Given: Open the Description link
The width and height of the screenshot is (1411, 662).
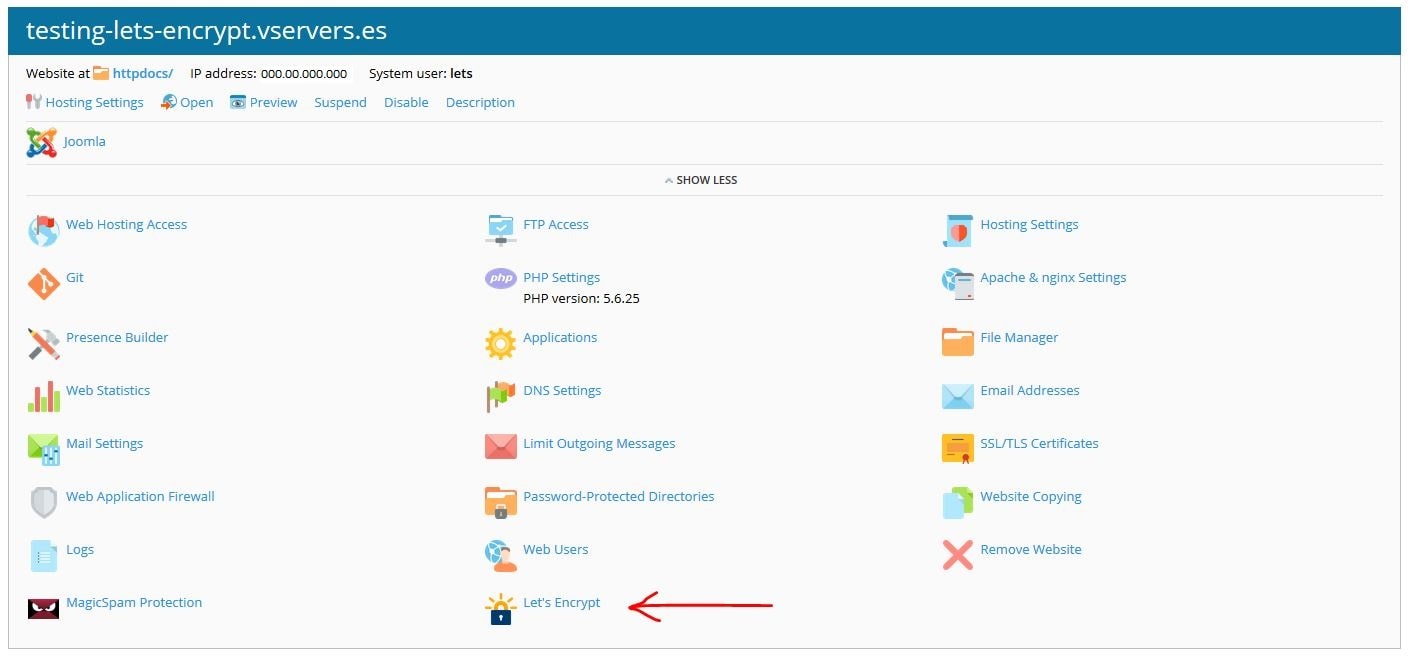Looking at the screenshot, I should click(480, 102).
